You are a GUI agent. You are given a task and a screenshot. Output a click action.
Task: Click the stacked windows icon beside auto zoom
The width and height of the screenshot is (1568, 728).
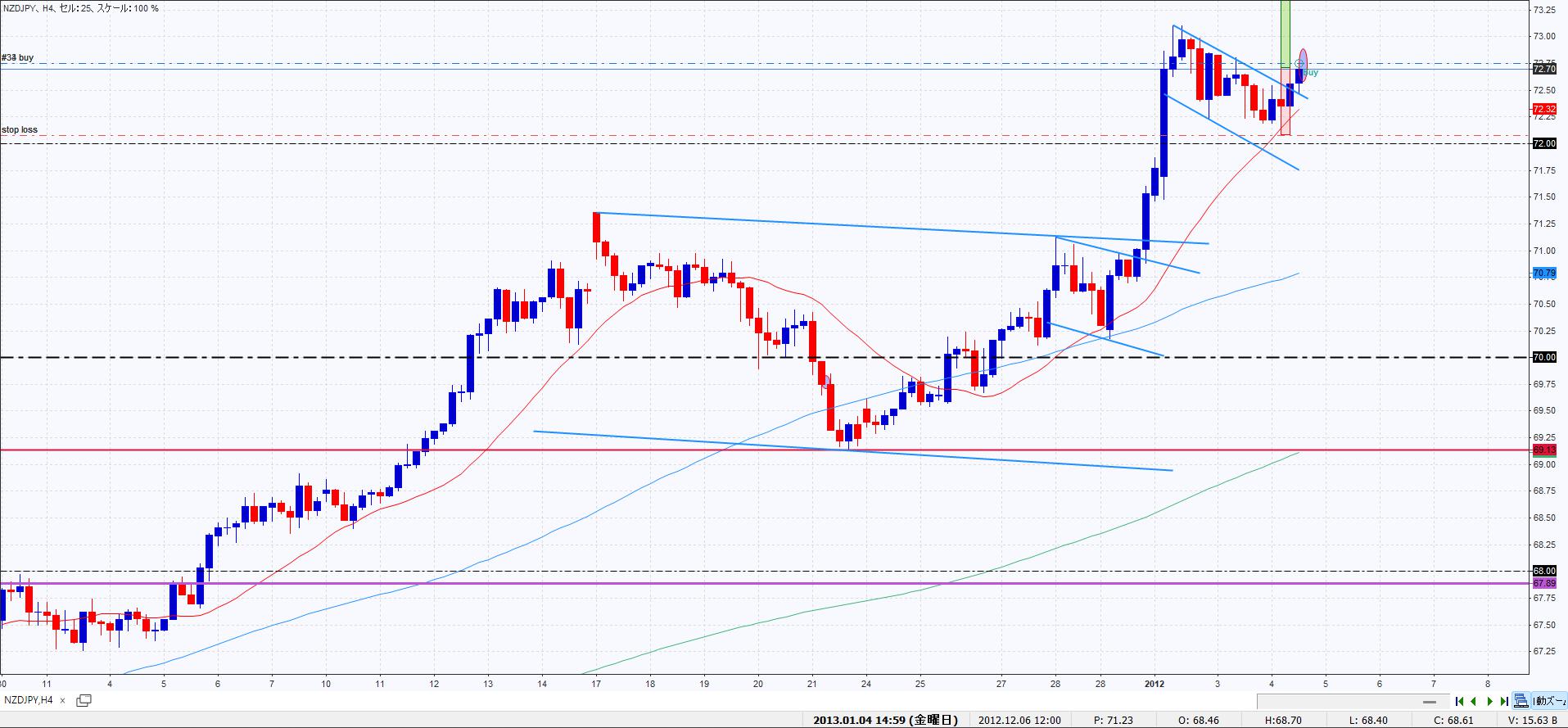pos(1521,701)
